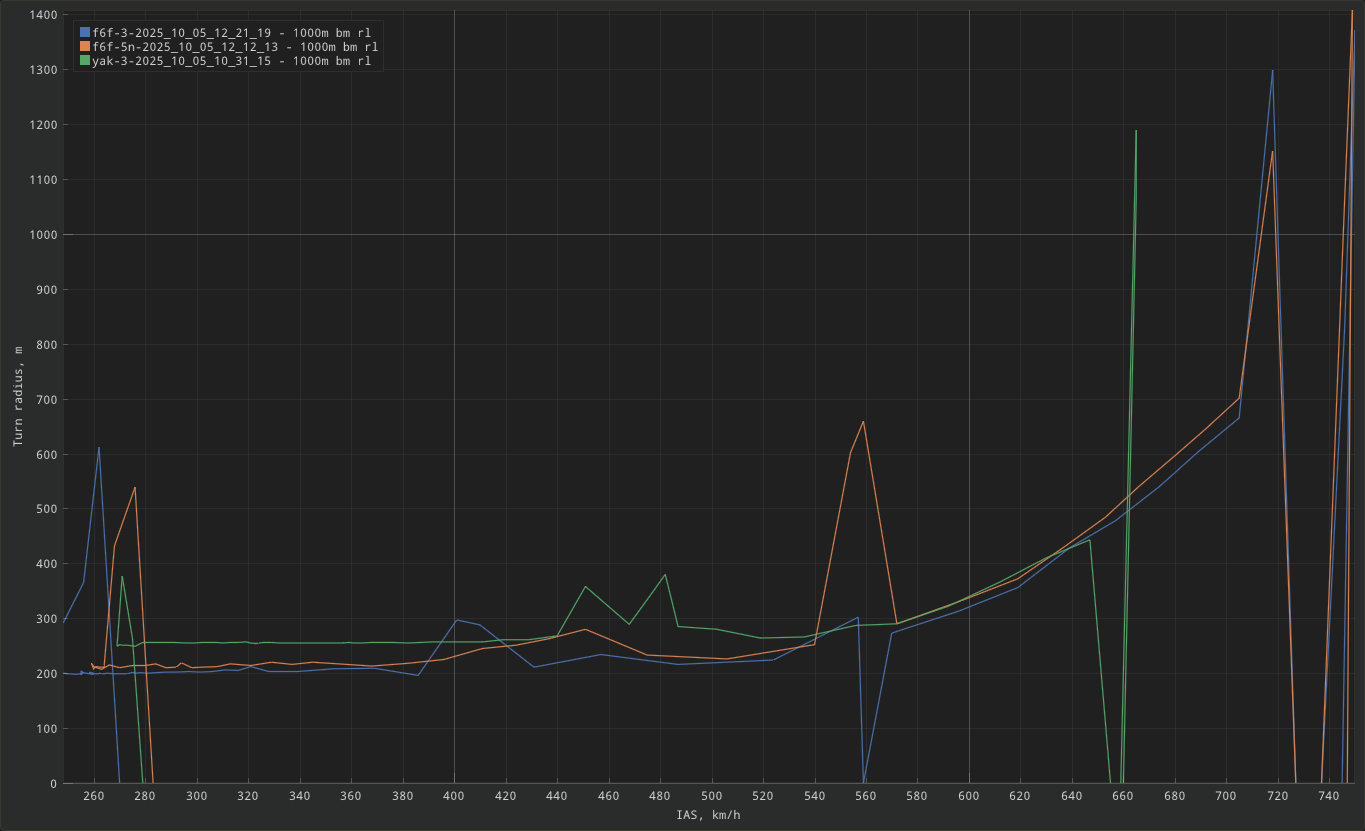Click the 400 tick on the x-axis

coord(454,796)
